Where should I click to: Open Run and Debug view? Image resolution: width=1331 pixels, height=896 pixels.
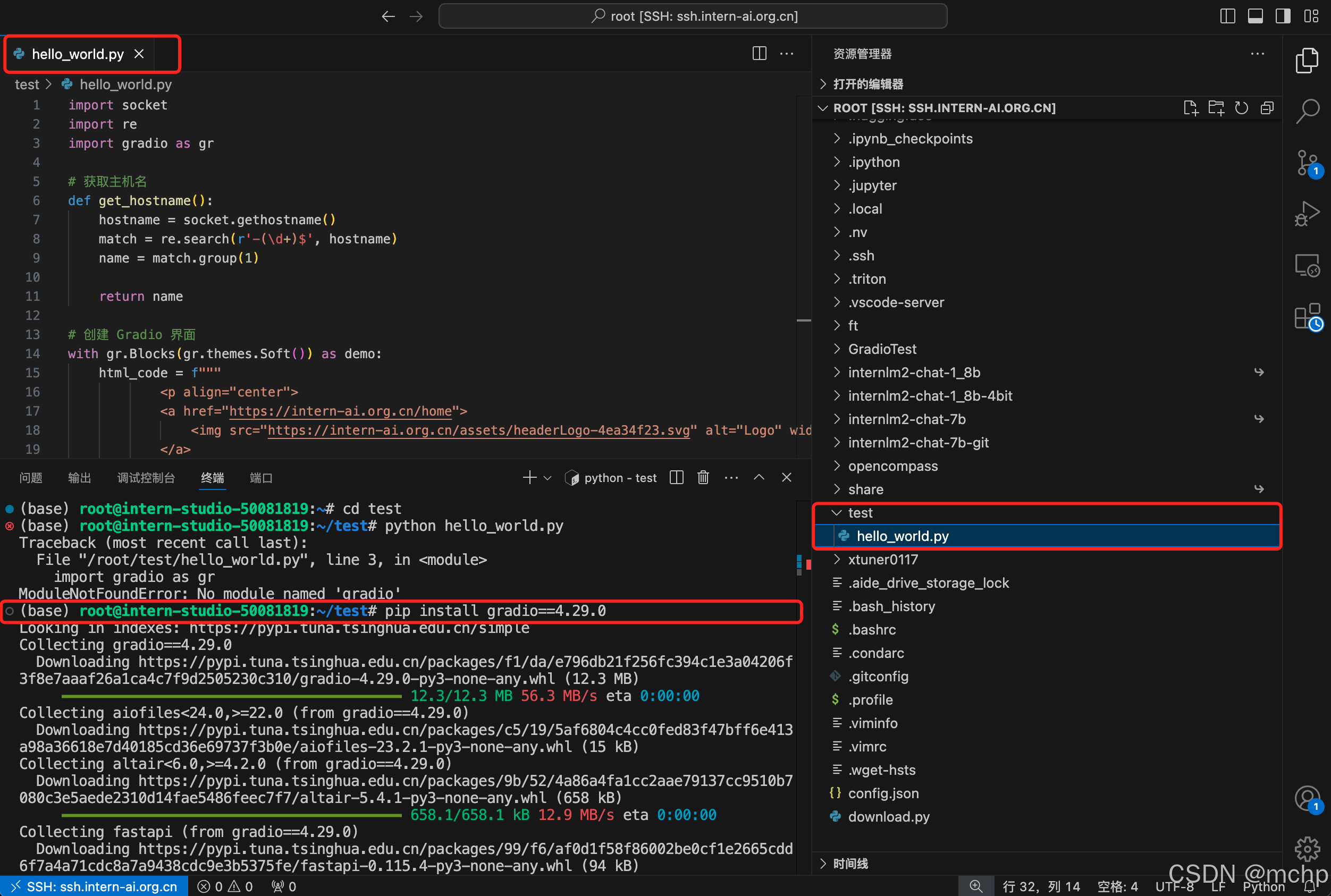(x=1307, y=214)
